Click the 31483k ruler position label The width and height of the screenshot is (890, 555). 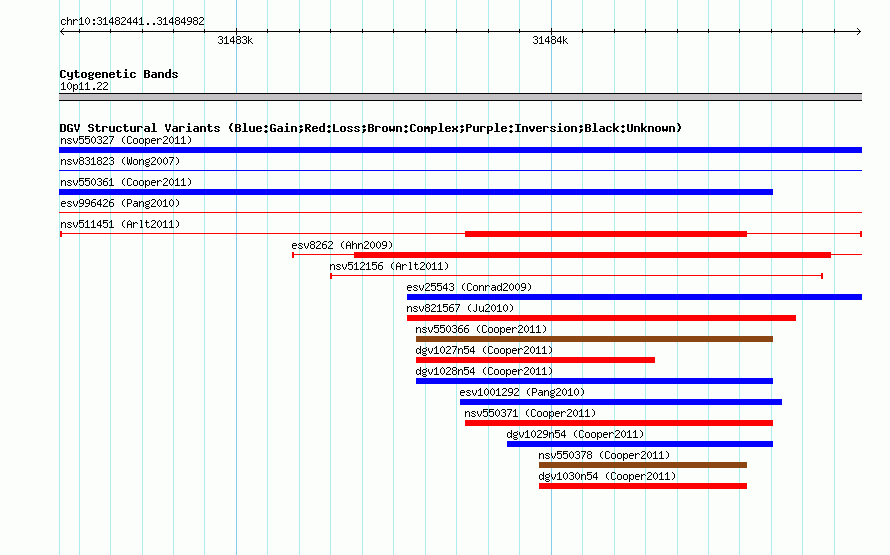point(235,41)
